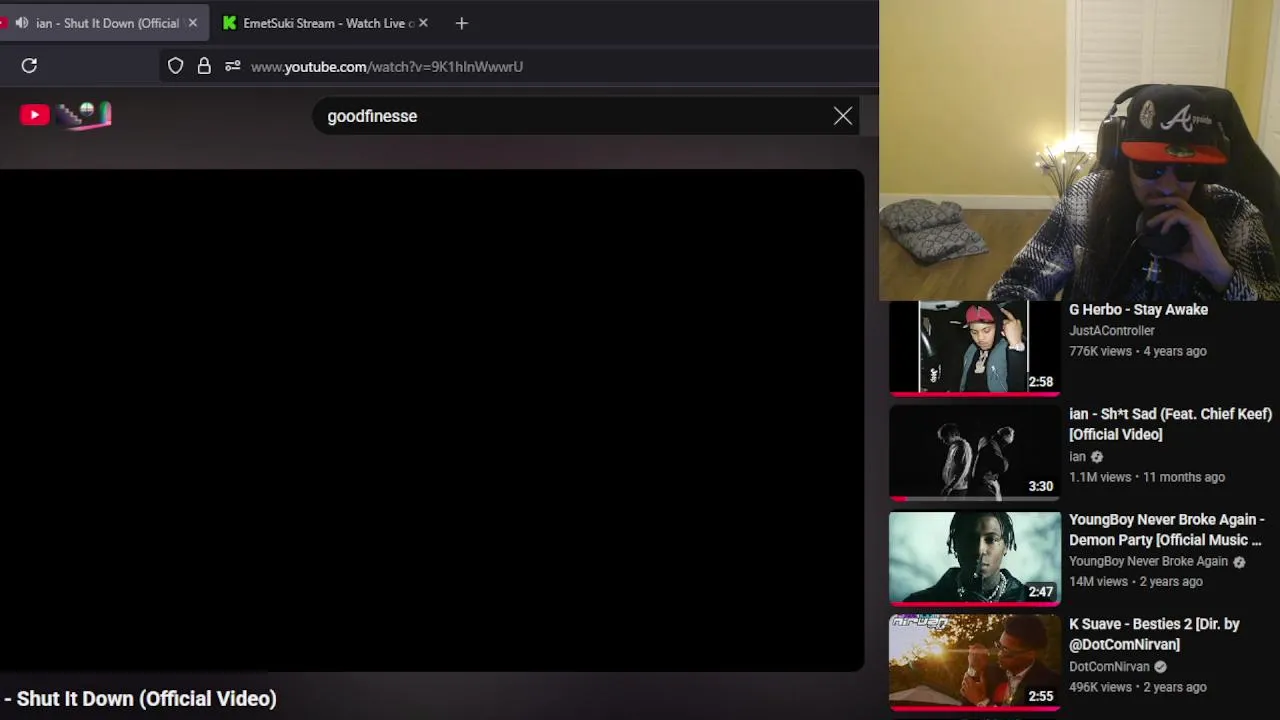Click the verified badge next to ian
The height and width of the screenshot is (720, 1280).
1097,457
